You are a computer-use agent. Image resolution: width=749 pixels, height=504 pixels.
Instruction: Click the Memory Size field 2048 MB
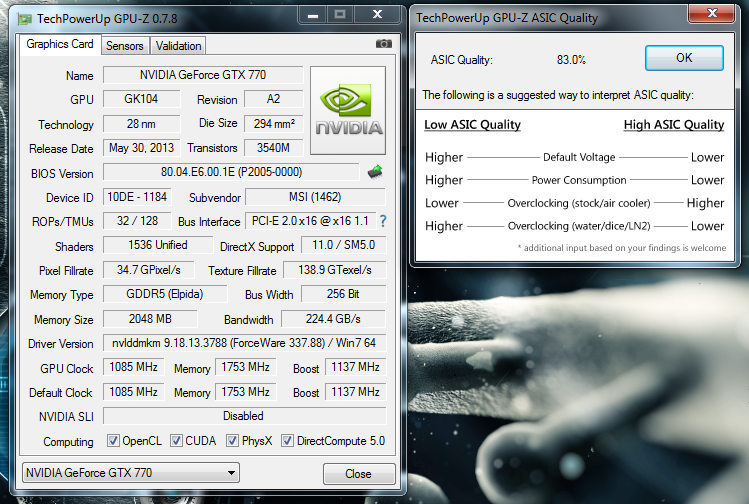click(x=150, y=319)
